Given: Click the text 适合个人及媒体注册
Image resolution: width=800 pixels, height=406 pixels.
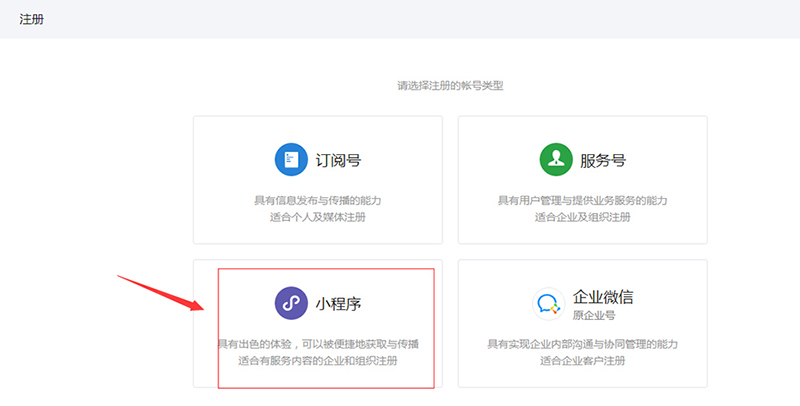Looking at the screenshot, I should click(x=318, y=216).
